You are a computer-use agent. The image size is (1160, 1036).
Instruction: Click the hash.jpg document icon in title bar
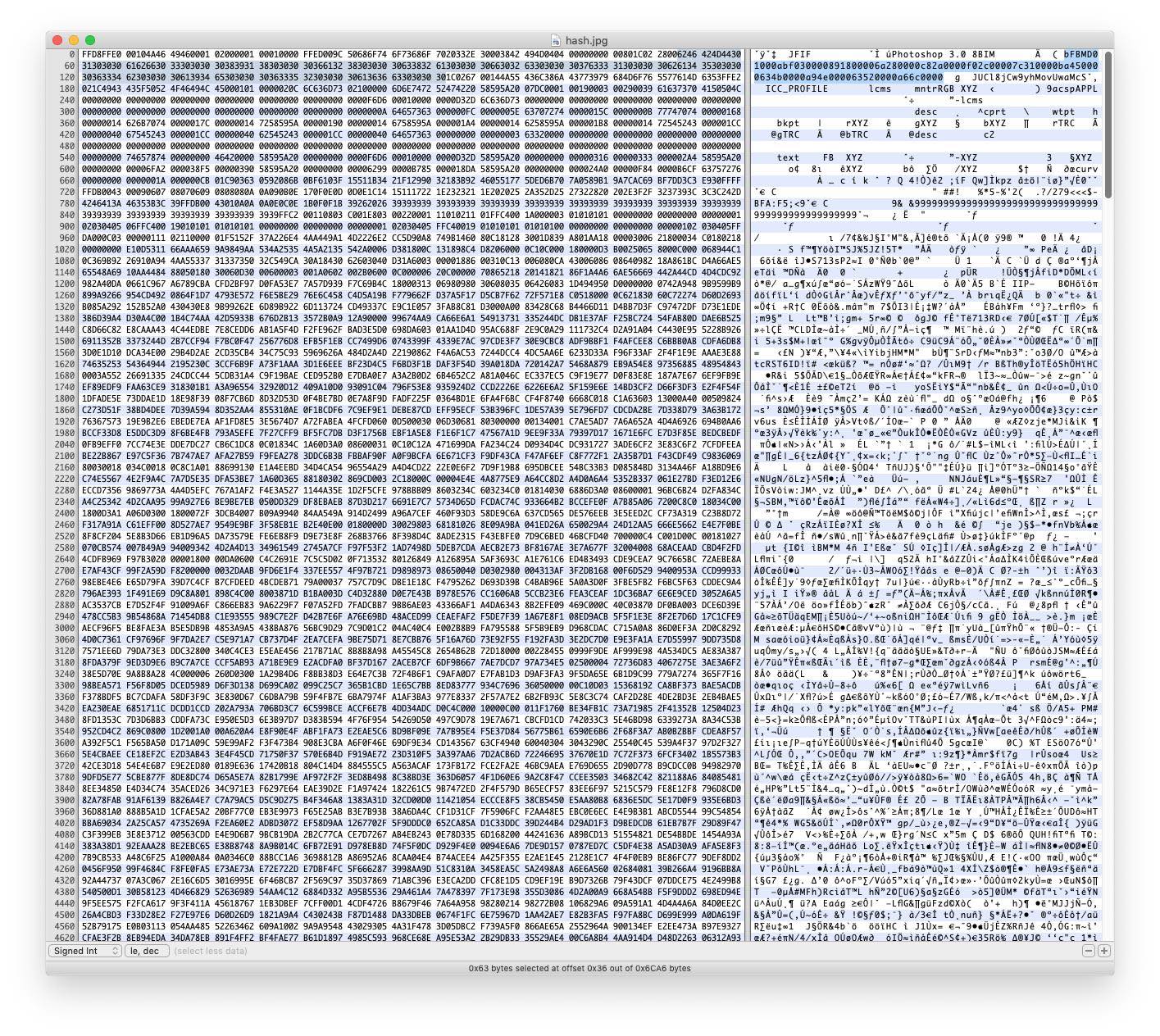click(556, 40)
